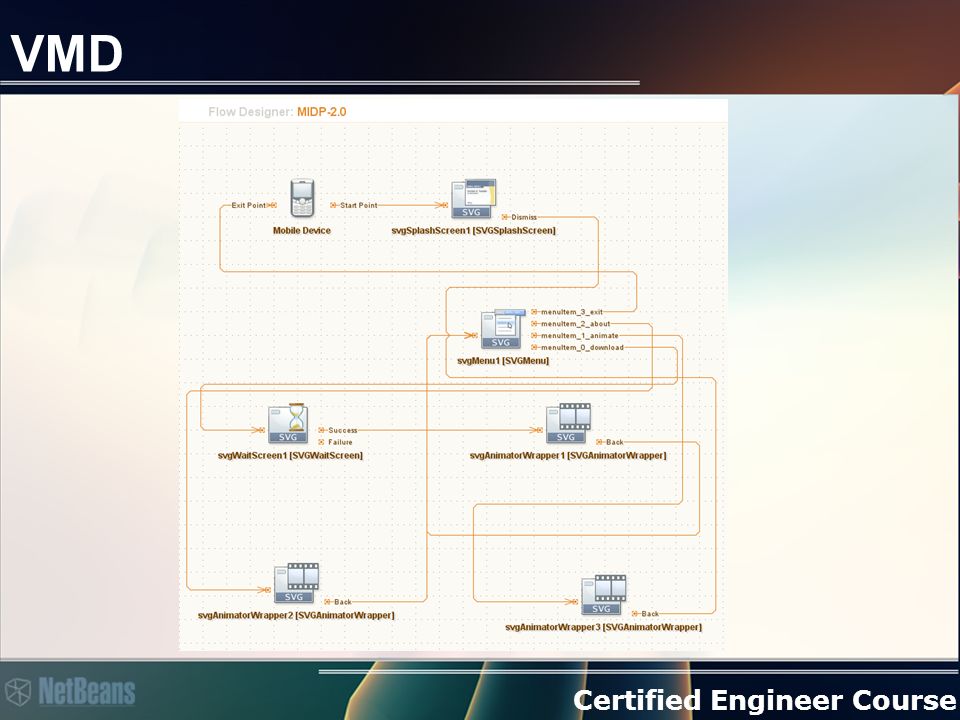Click the 'menuItem_3_exit' text

click(572, 312)
